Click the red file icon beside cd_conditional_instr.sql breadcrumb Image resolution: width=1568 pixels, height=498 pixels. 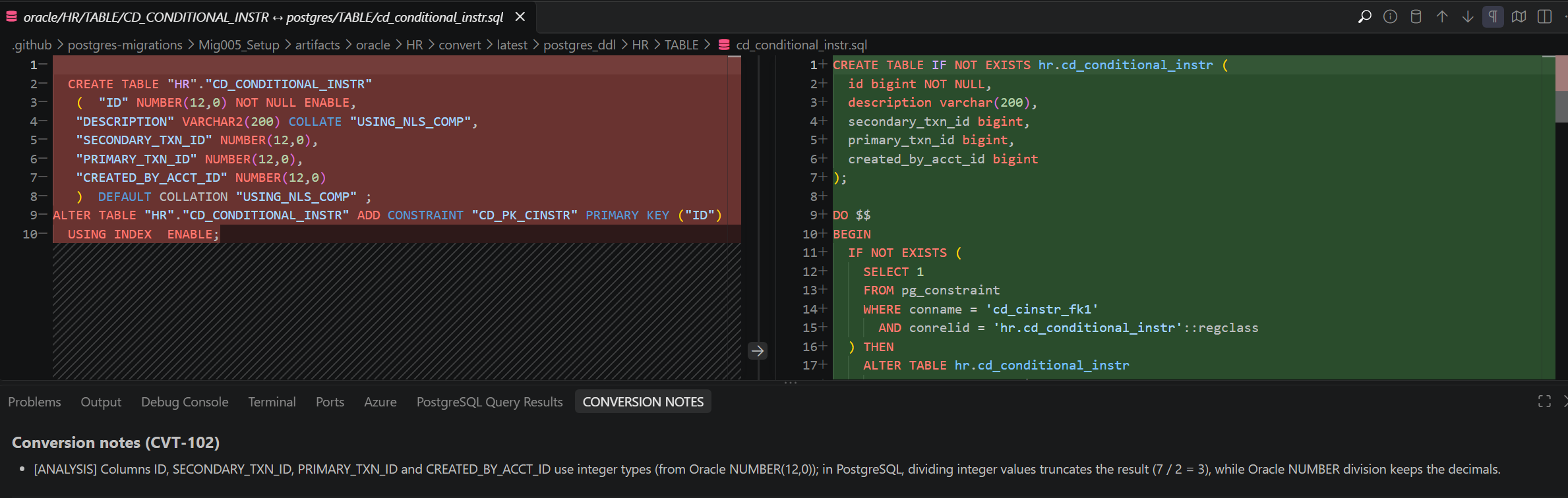click(x=724, y=45)
